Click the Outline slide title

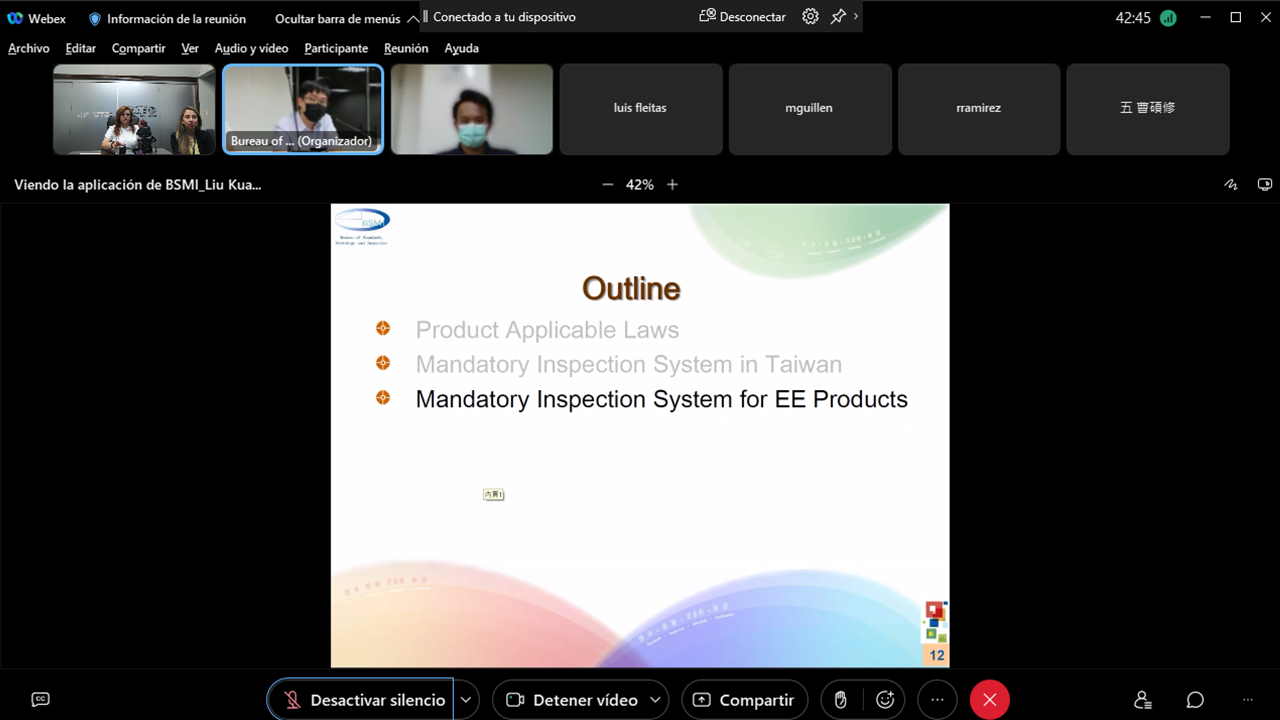pyautogui.click(x=631, y=289)
